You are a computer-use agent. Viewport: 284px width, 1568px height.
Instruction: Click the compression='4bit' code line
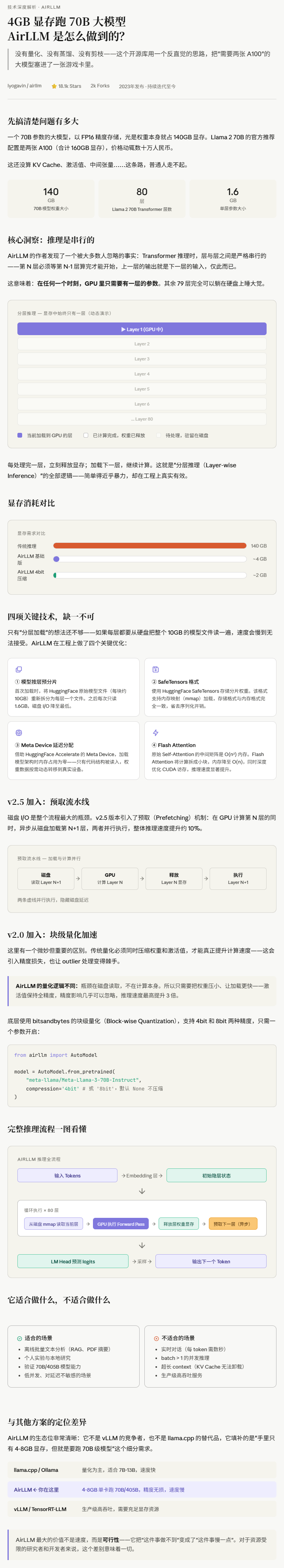94,1088
